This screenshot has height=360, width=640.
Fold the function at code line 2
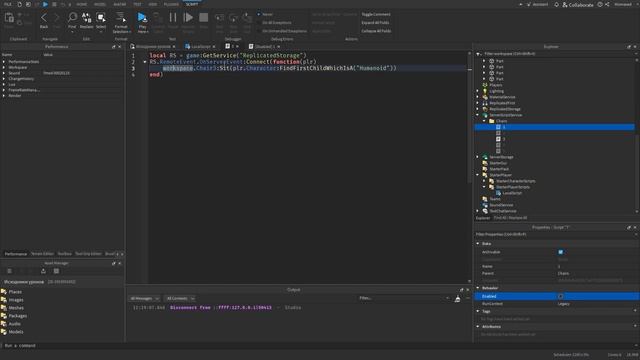pyautogui.click(x=144, y=62)
